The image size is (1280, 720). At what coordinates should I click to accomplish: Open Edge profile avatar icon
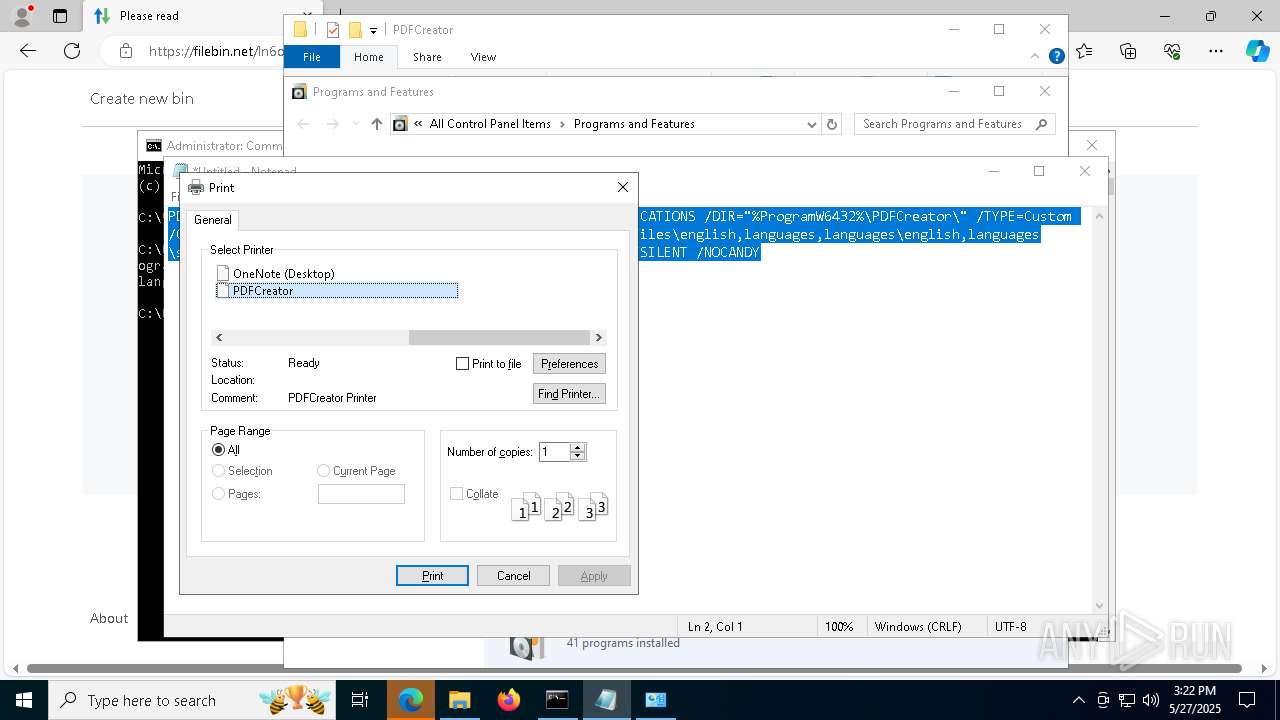coord(22,16)
